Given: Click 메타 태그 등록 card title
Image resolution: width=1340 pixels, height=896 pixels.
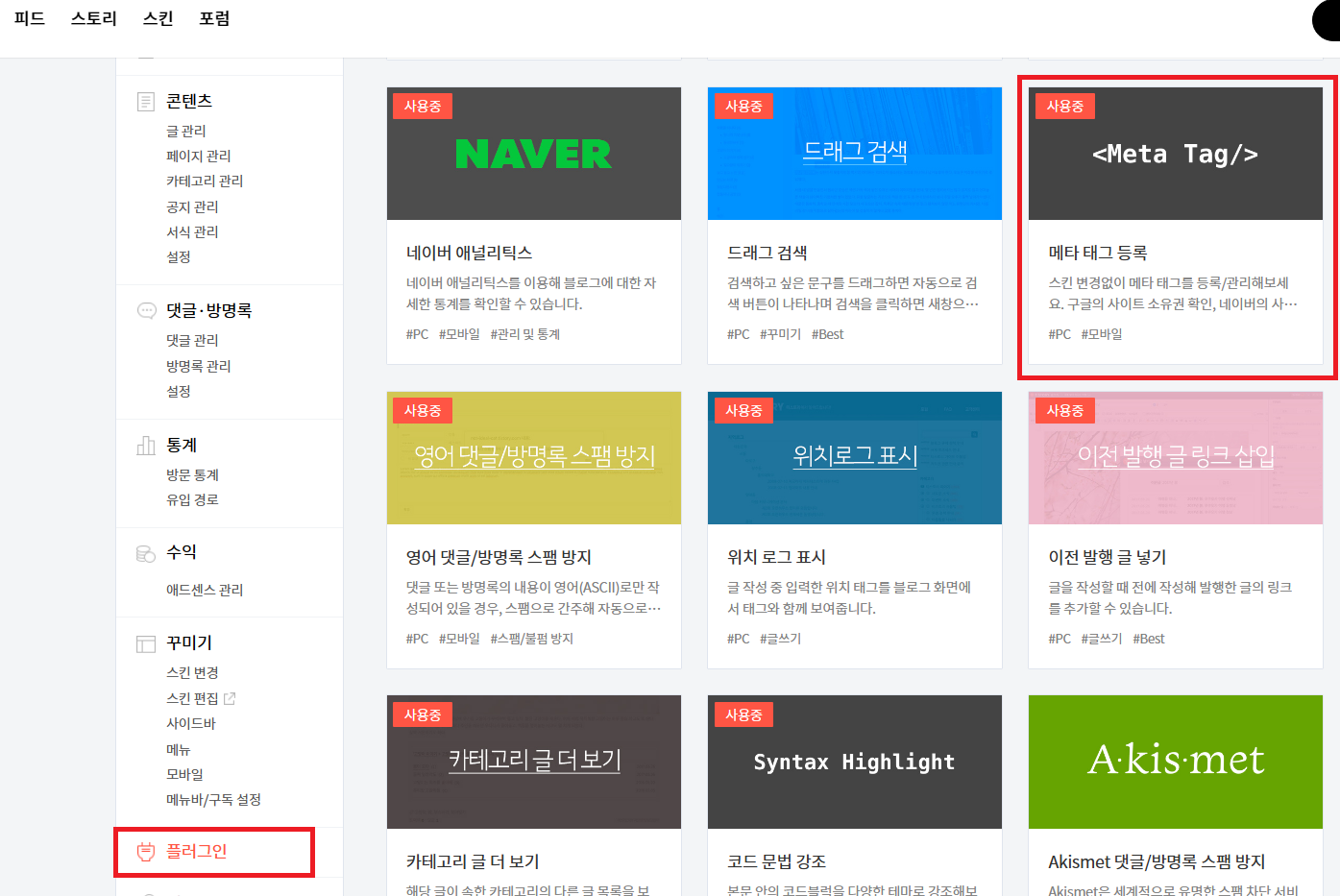Looking at the screenshot, I should (1098, 253).
